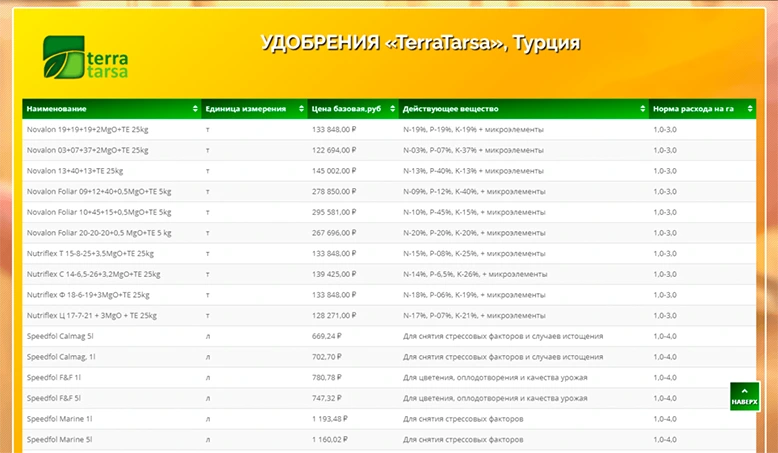The image size is (778, 453).
Task: Sort by Единица измерения column arrows
Action: pyautogui.click(x=301, y=109)
